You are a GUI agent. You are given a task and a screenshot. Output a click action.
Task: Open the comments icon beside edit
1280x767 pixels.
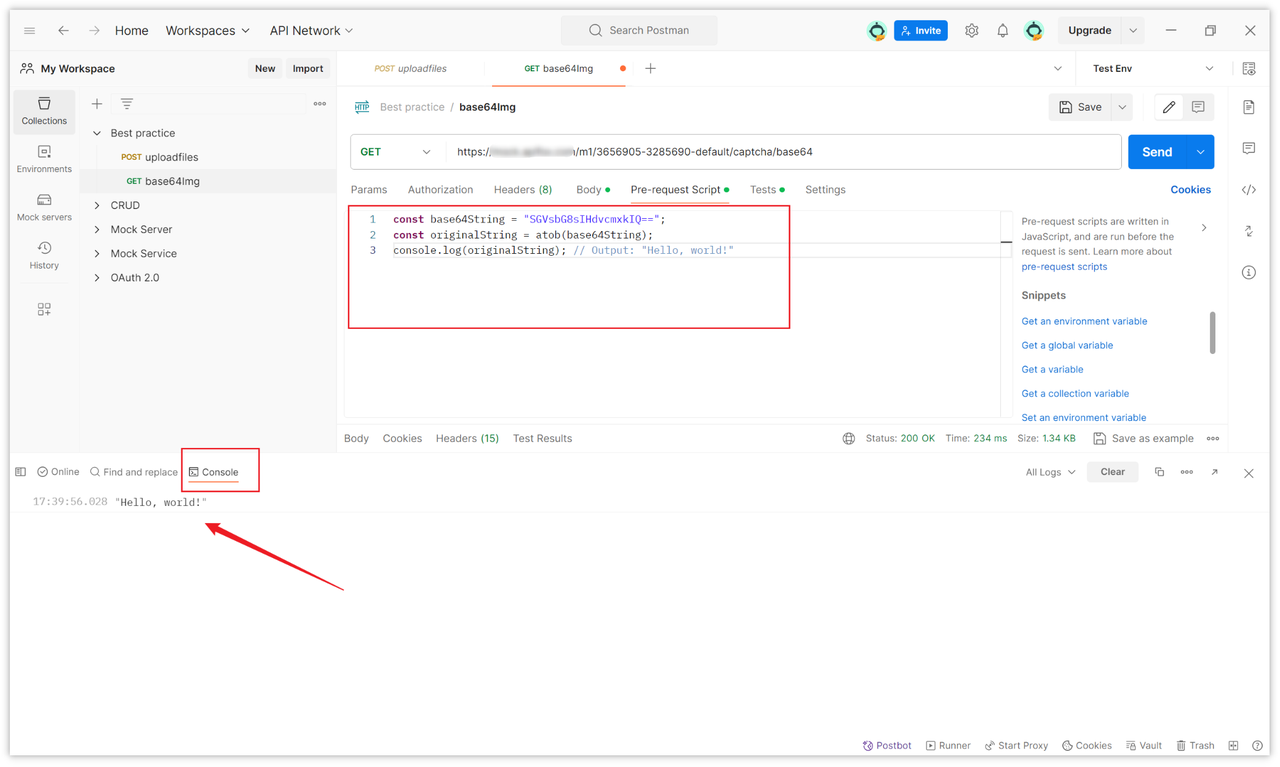point(1198,107)
